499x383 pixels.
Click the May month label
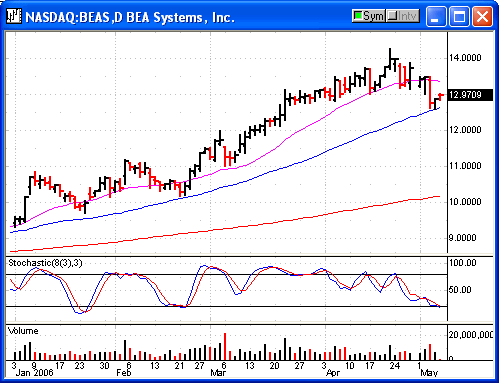429,373
